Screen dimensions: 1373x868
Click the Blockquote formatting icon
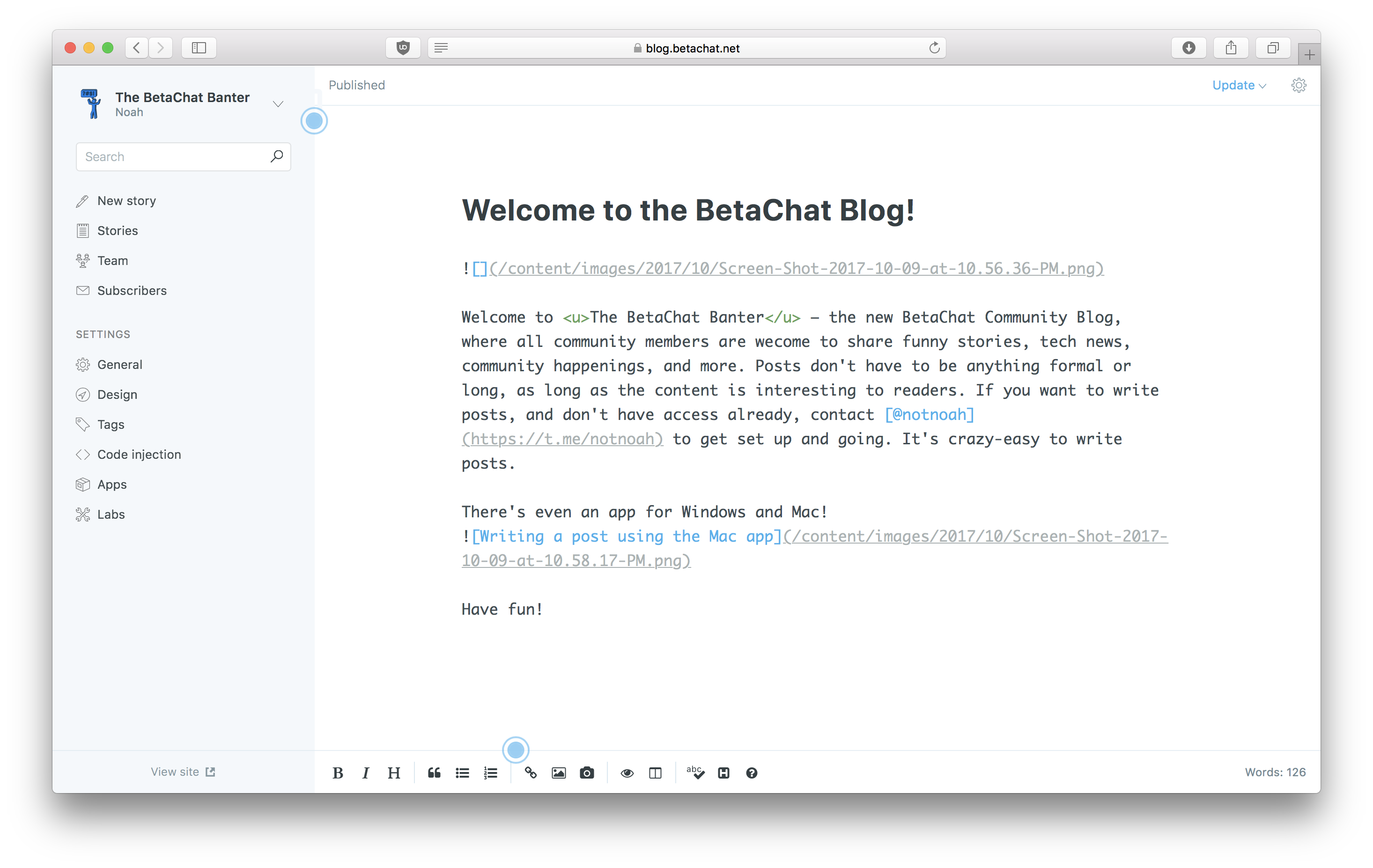pos(434,772)
